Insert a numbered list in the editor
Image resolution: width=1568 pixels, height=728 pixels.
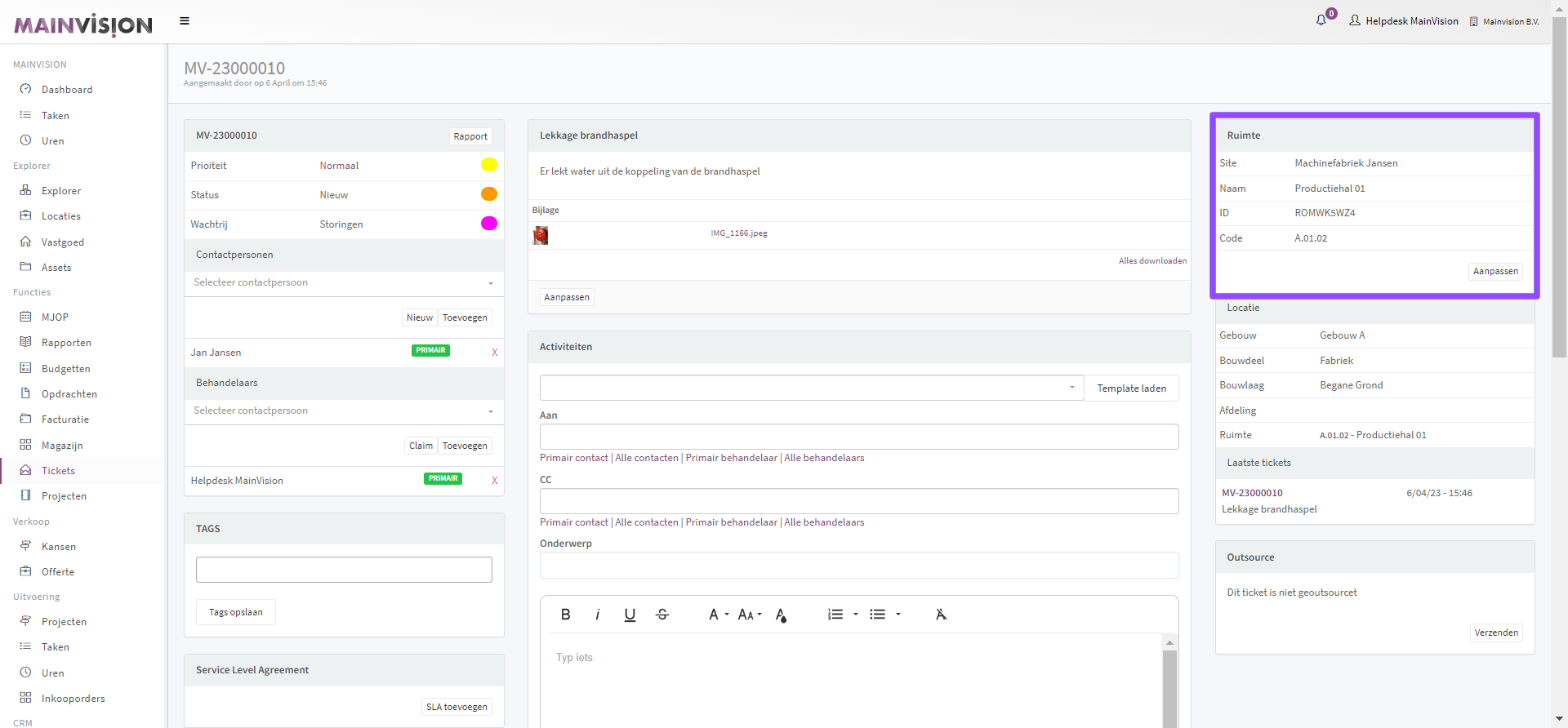click(x=835, y=615)
